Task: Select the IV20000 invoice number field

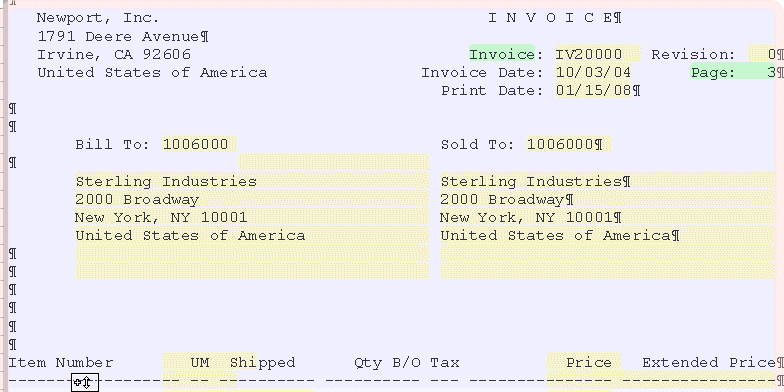Action: click(x=598, y=54)
